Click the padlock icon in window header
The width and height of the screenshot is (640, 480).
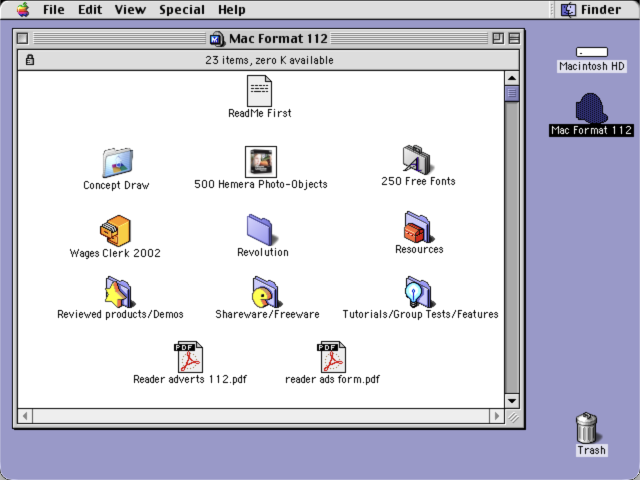pyautogui.click(x=29, y=60)
